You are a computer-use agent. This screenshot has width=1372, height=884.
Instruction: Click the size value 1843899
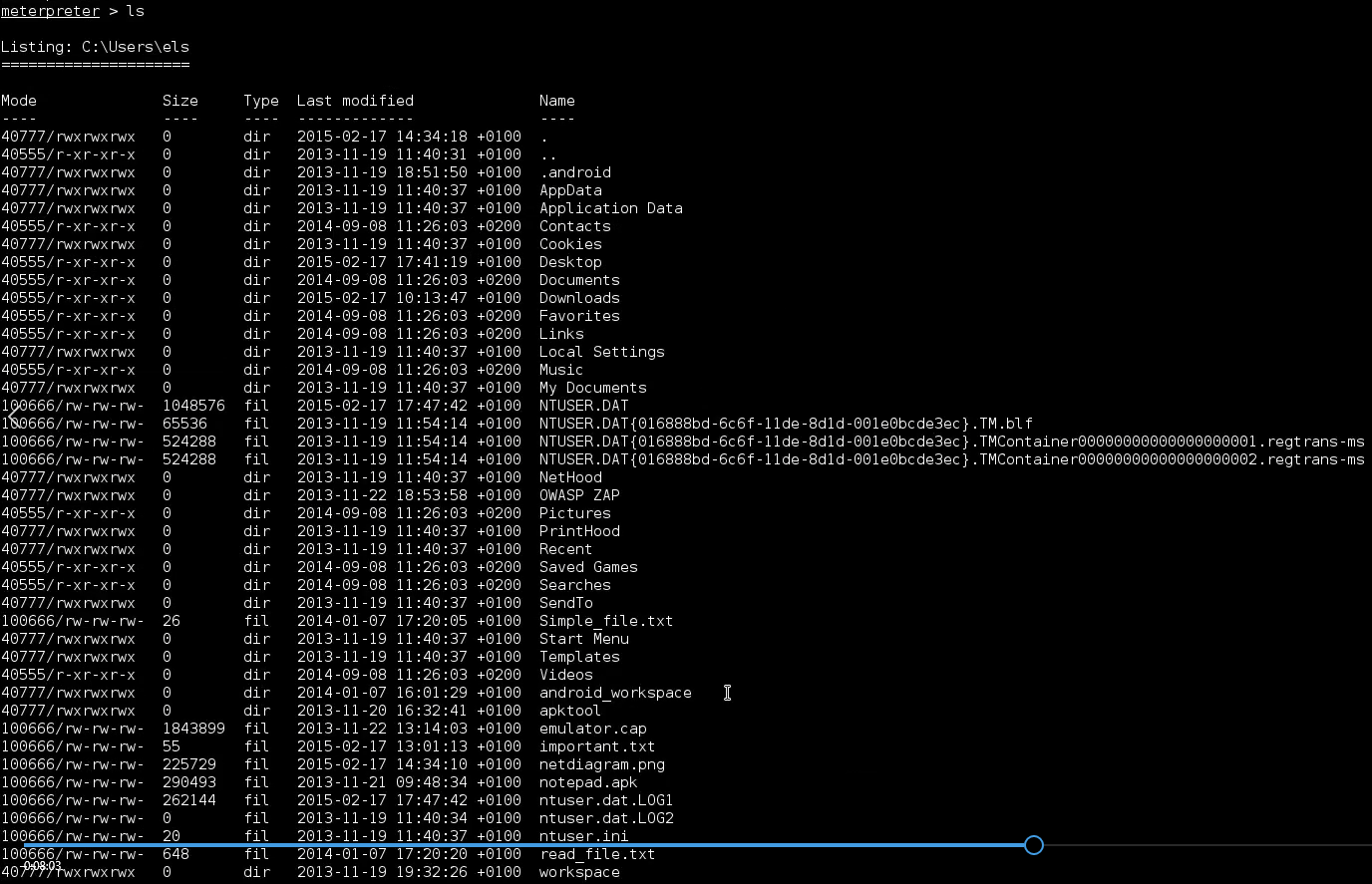point(193,729)
